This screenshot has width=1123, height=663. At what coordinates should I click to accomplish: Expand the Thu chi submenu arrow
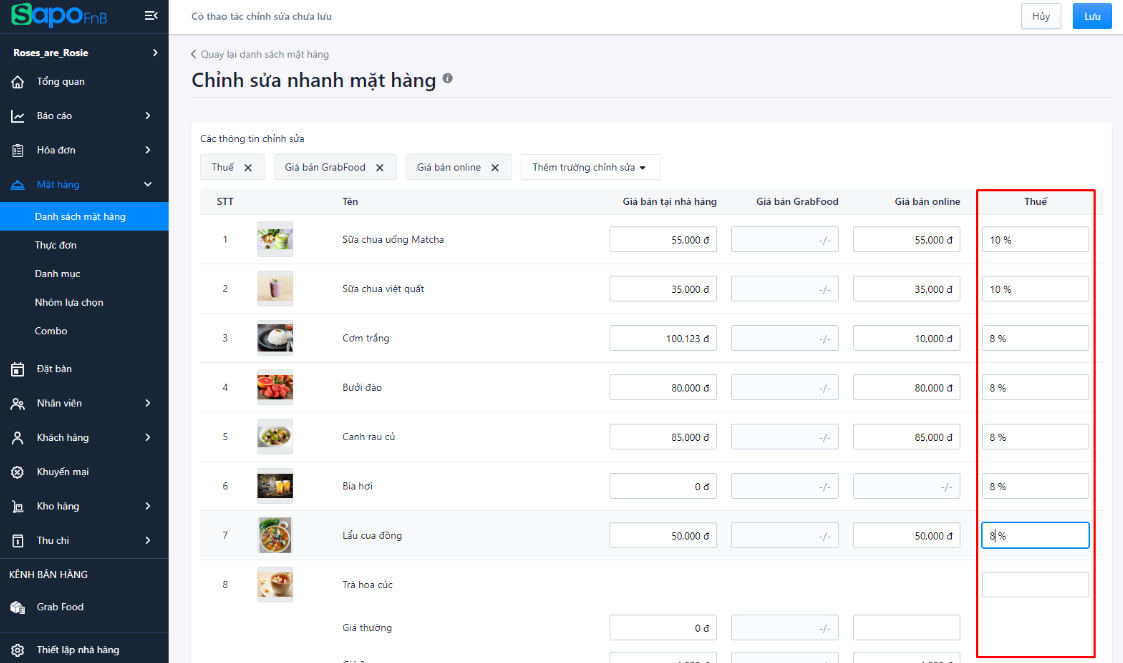[x=148, y=541]
